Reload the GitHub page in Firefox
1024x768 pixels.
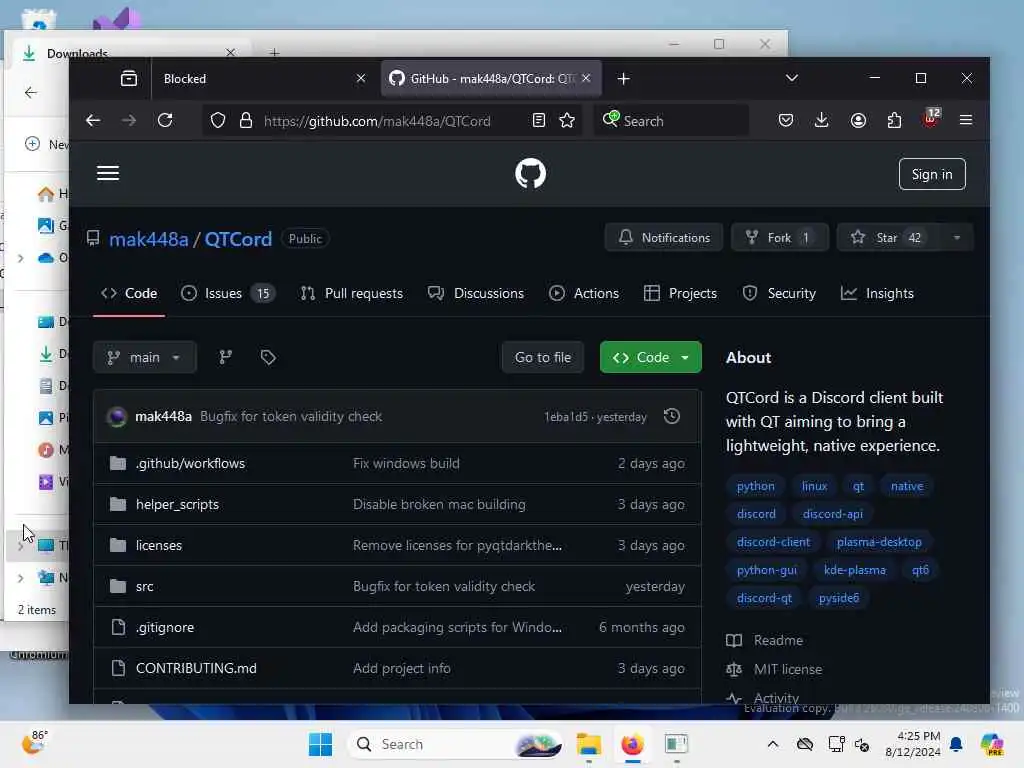tap(165, 120)
